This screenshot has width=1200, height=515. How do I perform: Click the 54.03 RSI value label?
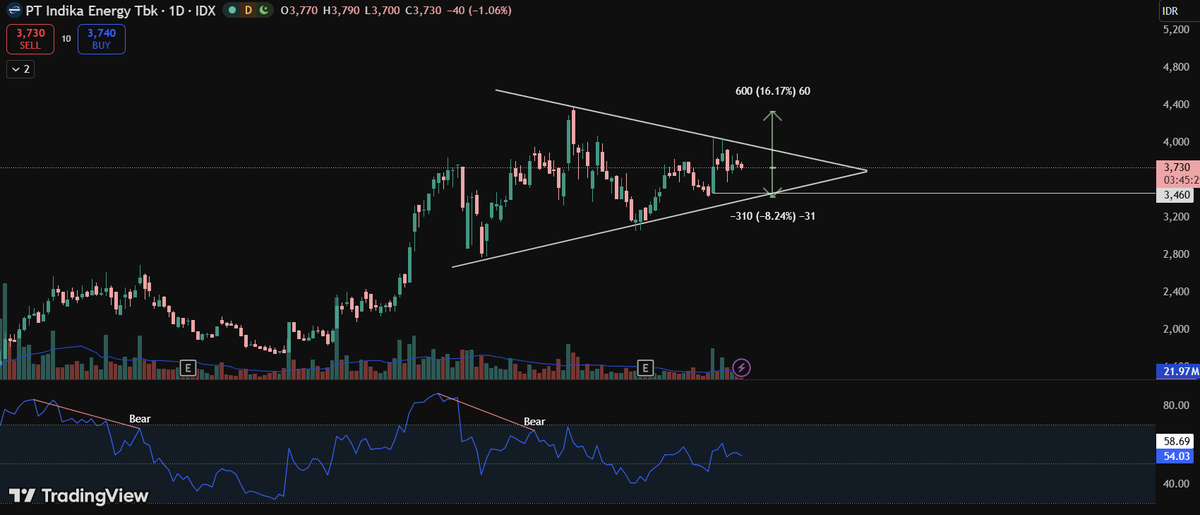(1174, 455)
